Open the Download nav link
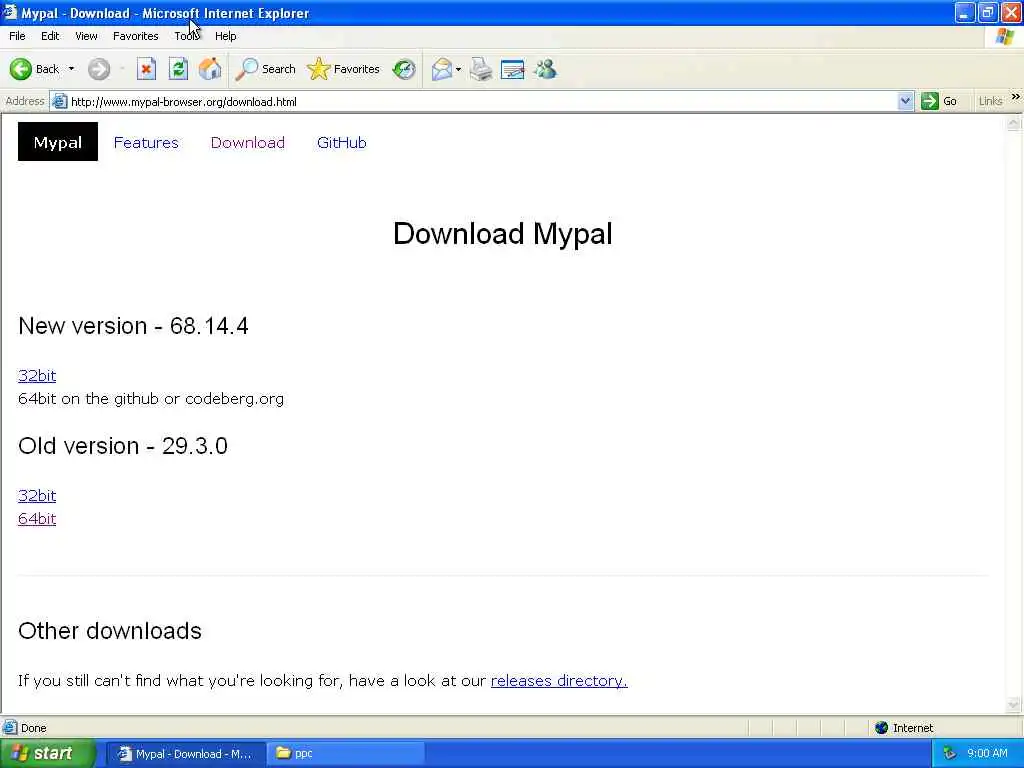 click(x=248, y=142)
